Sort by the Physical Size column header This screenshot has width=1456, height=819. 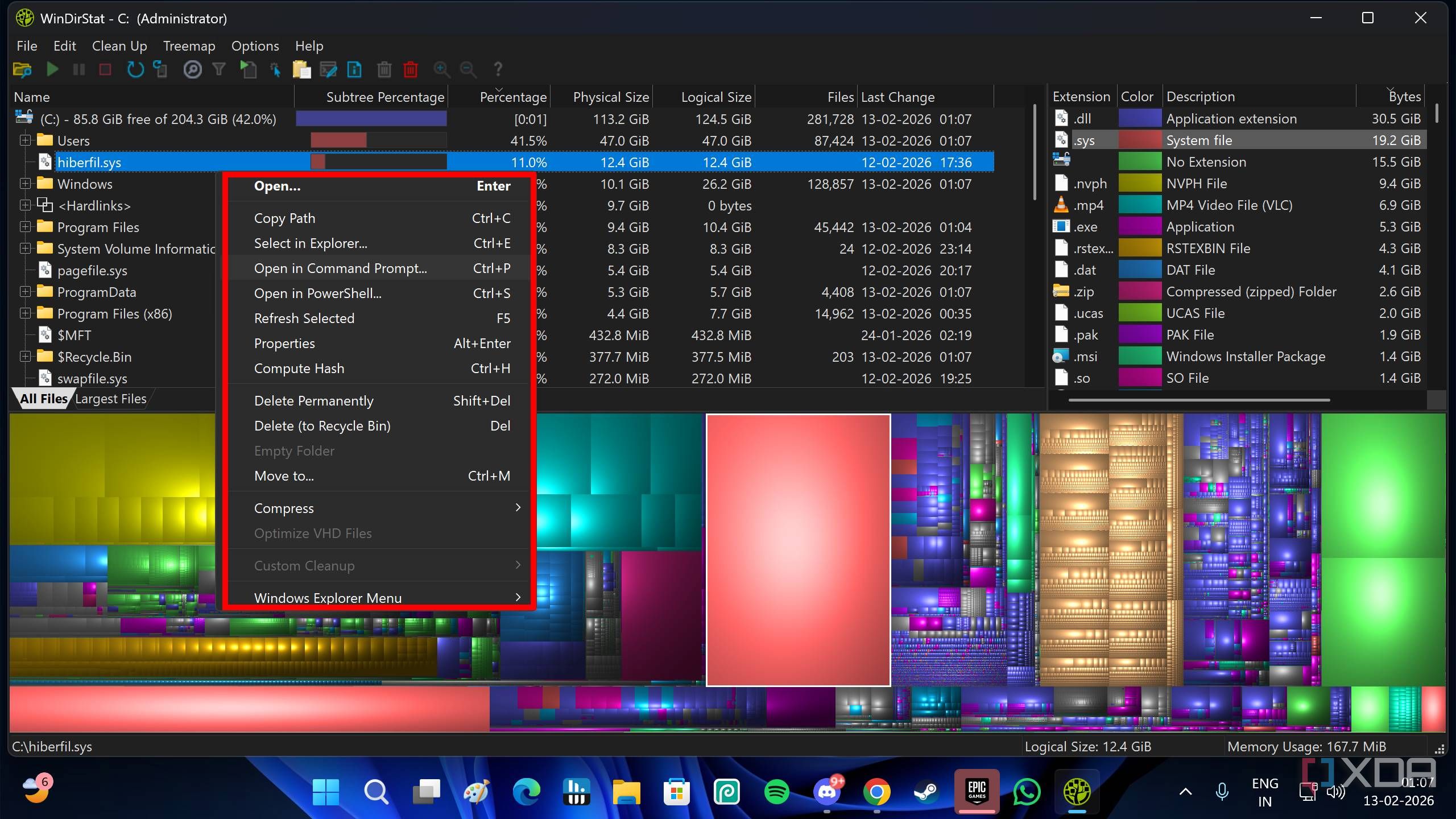602,97
